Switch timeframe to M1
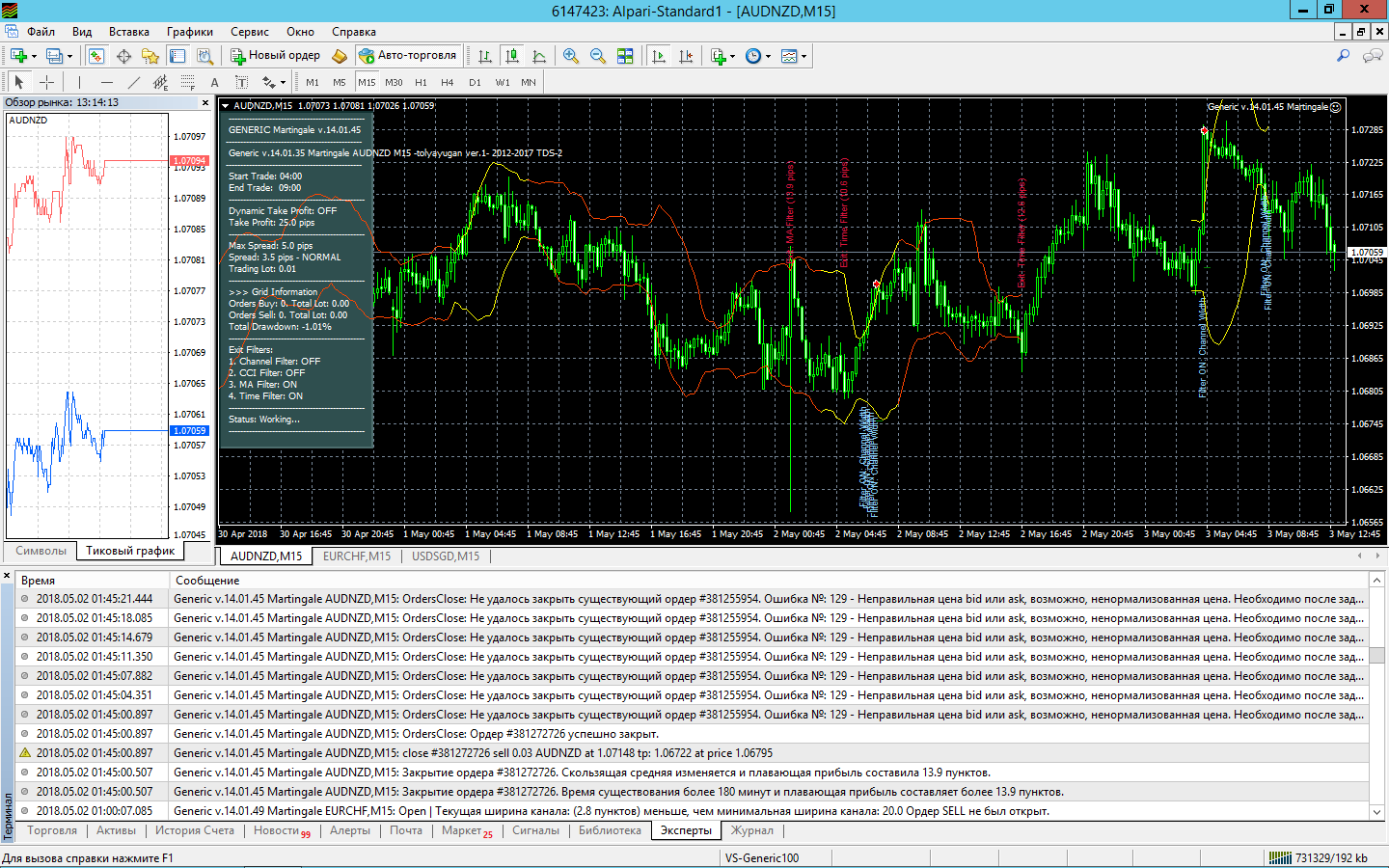1389x868 pixels. [x=313, y=82]
